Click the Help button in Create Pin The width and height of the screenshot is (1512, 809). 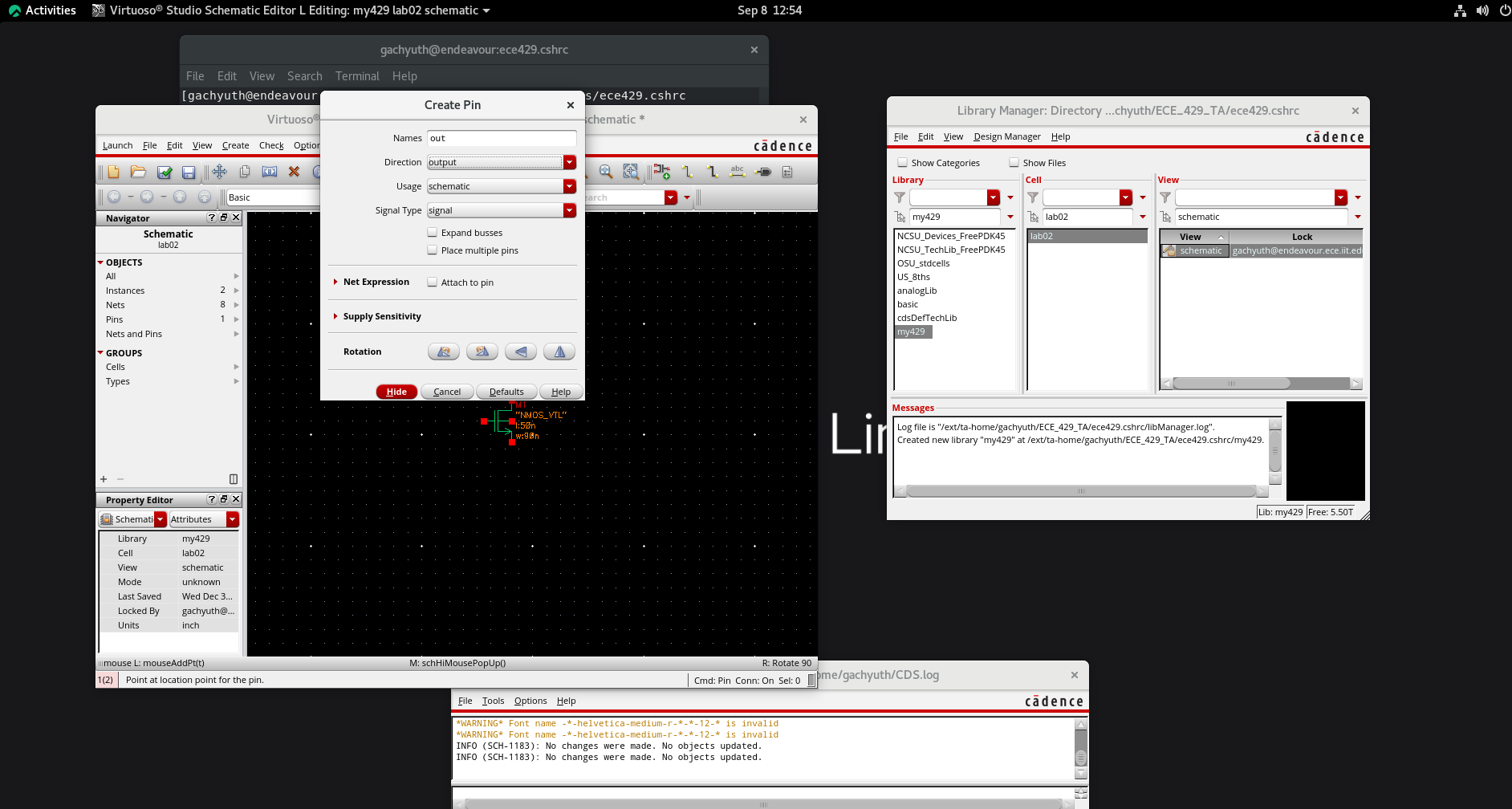pos(561,392)
